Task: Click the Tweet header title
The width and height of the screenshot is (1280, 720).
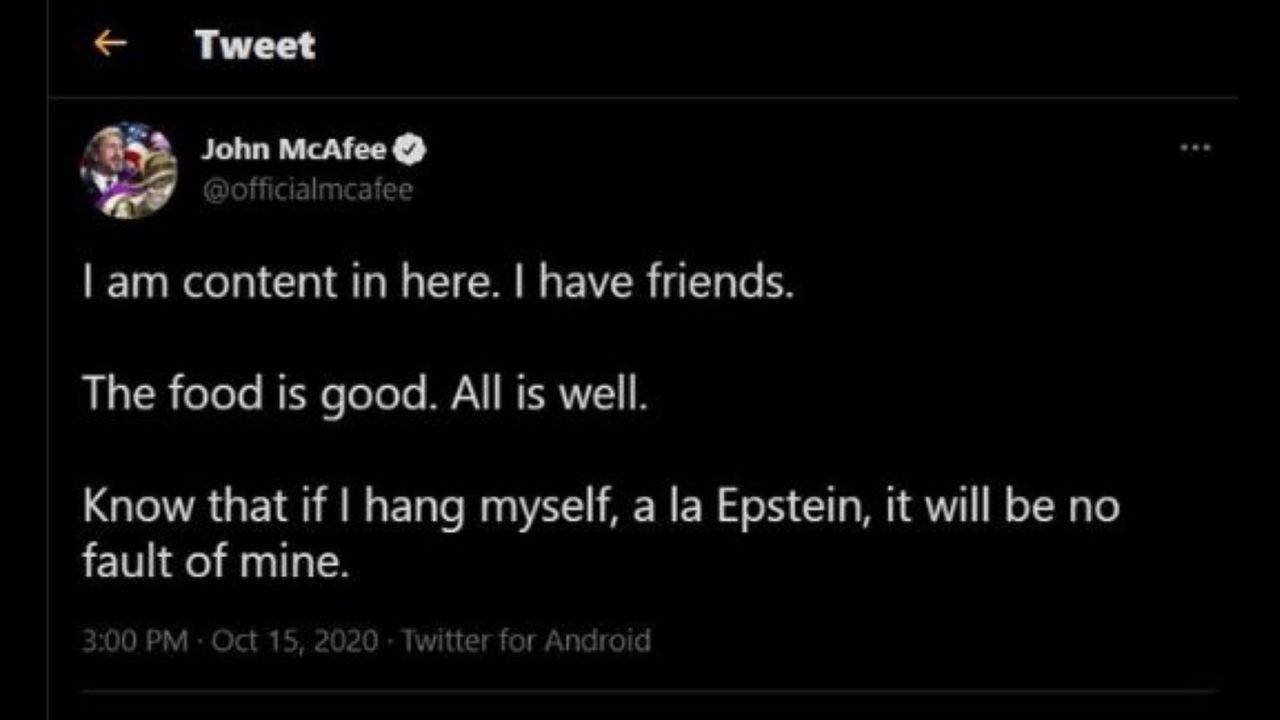Action: (255, 45)
